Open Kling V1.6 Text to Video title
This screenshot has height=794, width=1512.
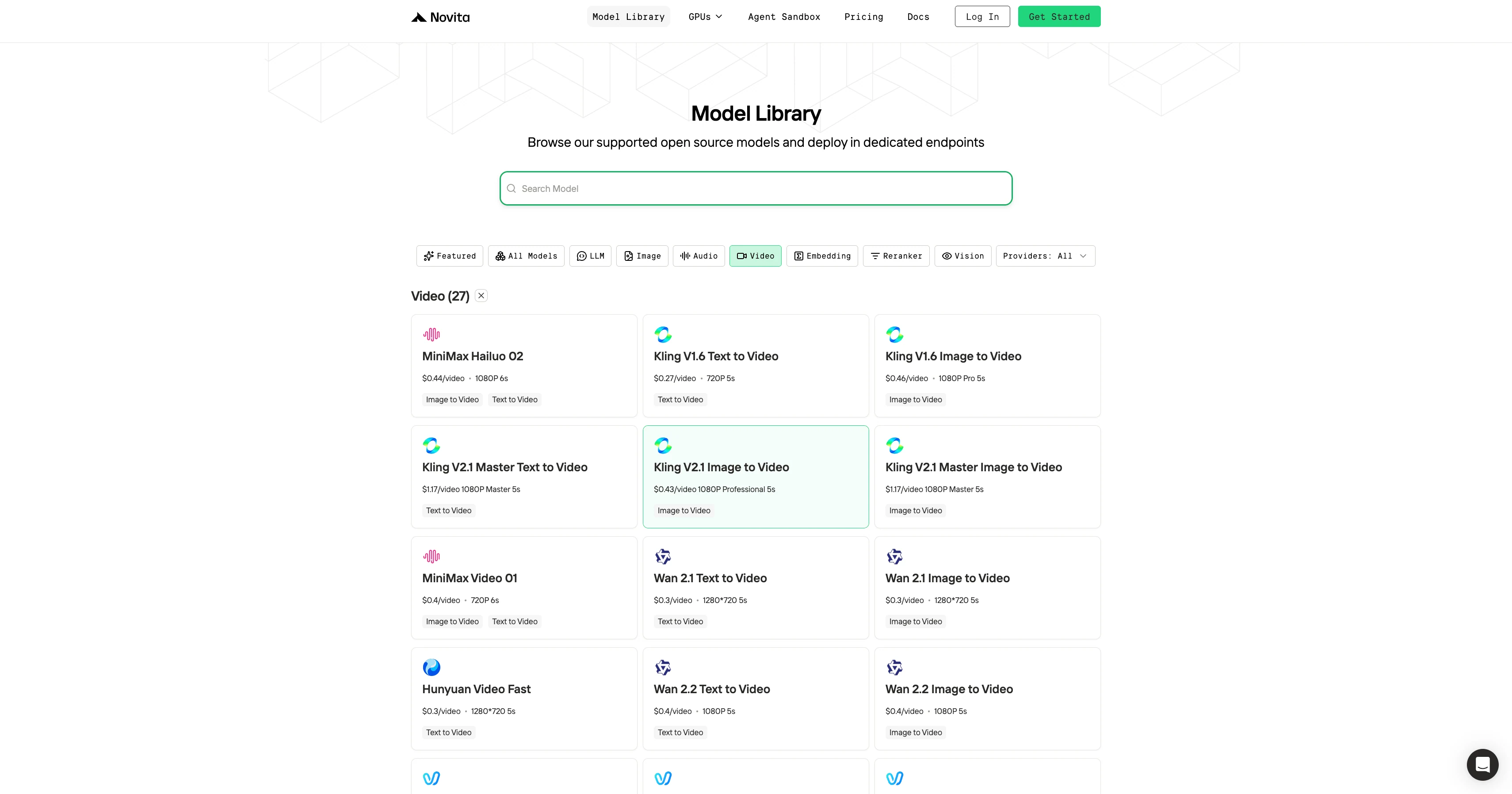point(716,356)
